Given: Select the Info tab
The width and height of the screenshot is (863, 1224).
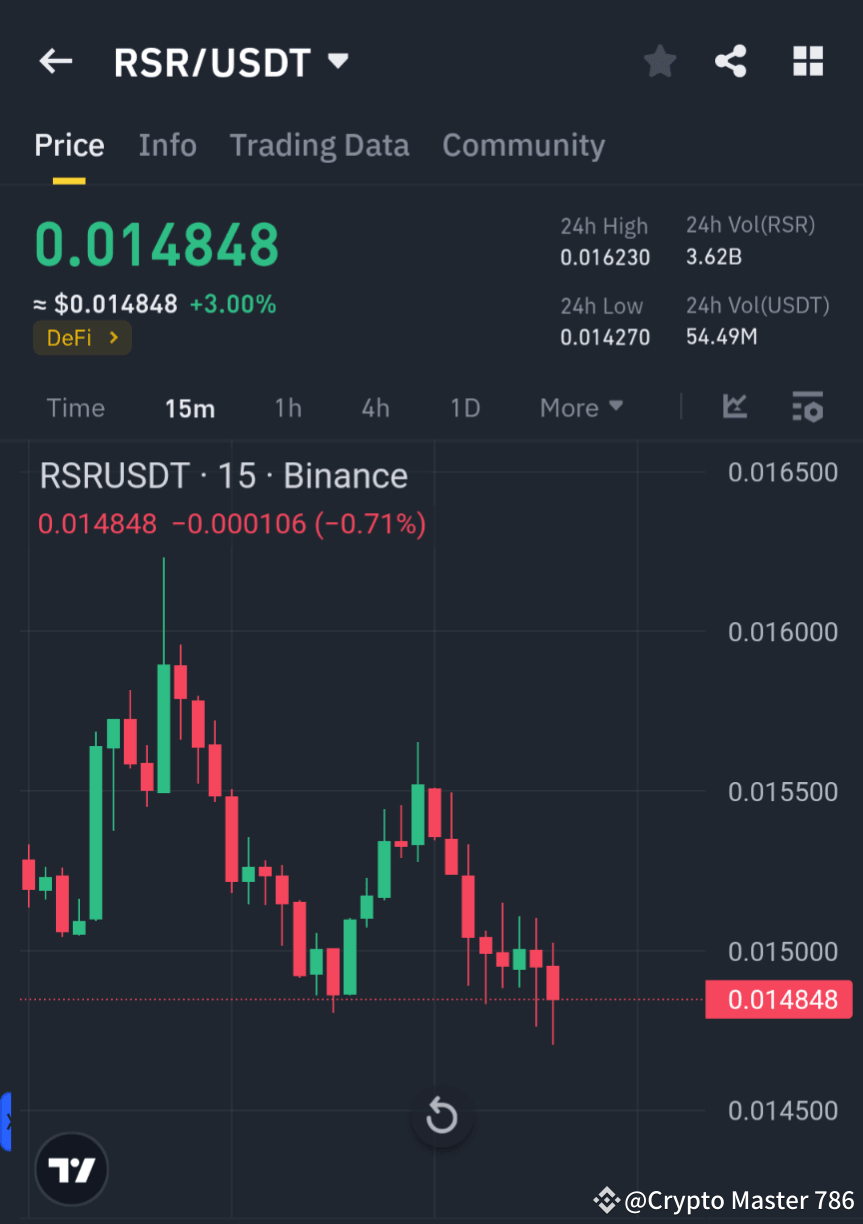Looking at the screenshot, I should coord(167,145).
